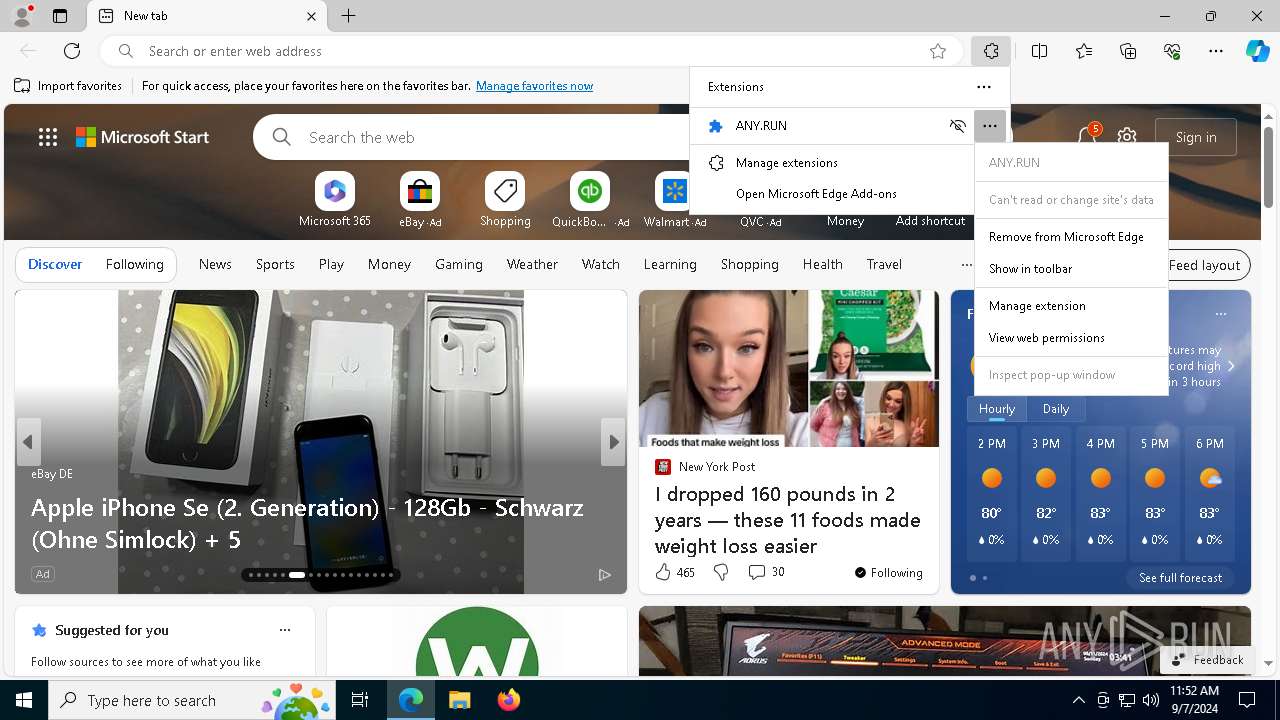Open the Gaming feed category

[x=459, y=264]
